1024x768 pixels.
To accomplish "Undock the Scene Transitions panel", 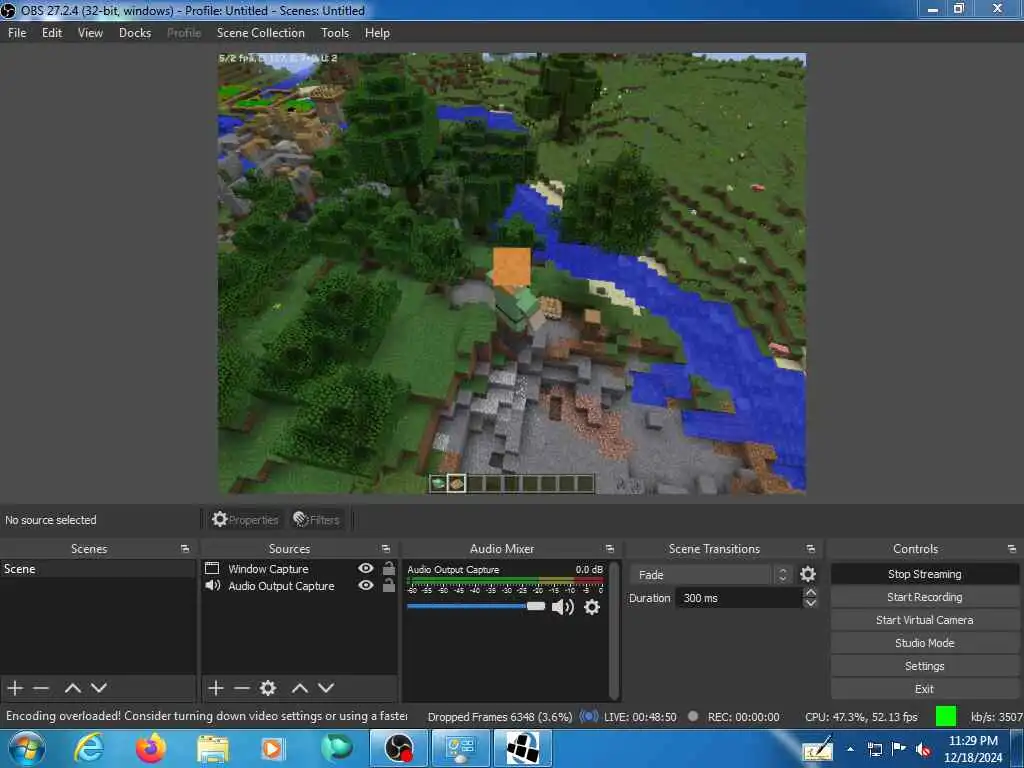I will click(810, 549).
